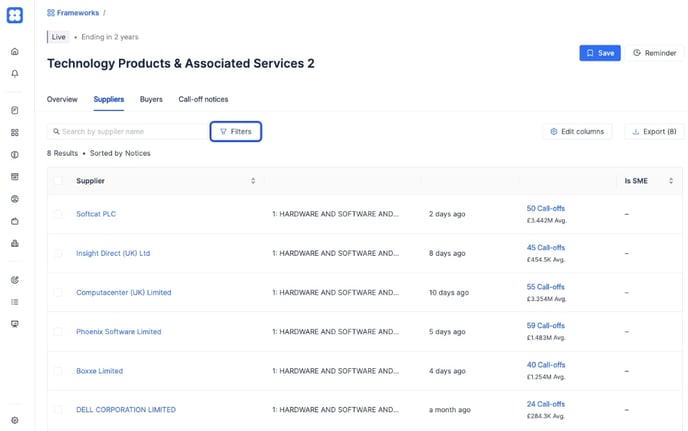Open the 45 Call-offs link

546,248
